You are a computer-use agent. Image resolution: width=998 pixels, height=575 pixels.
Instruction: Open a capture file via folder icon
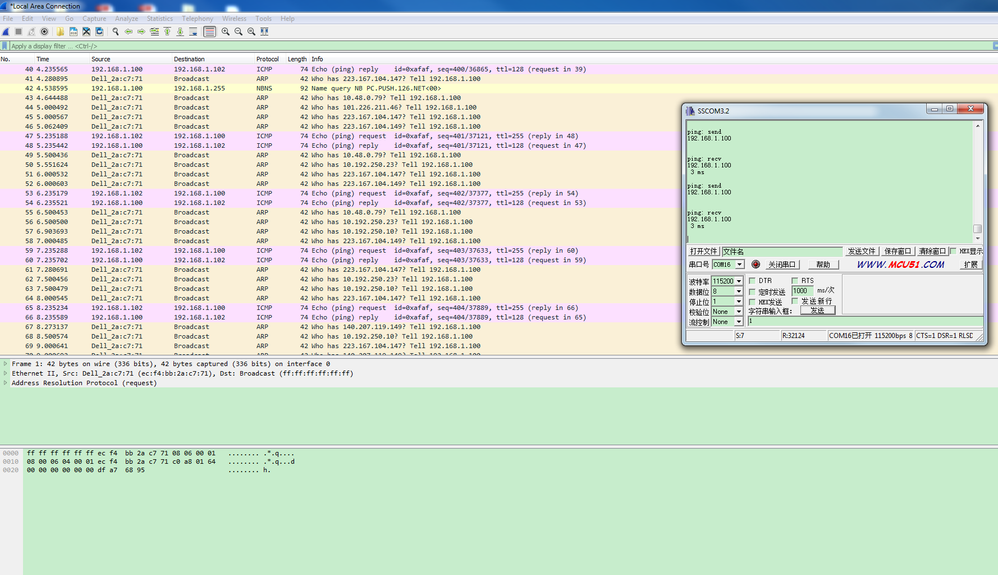click(x=60, y=32)
